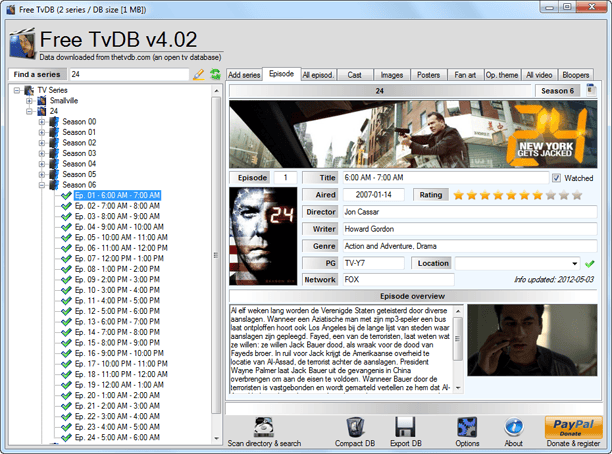Image resolution: width=612 pixels, height=454 pixels.
Task: Expand Season 01 node
Action: (42, 132)
